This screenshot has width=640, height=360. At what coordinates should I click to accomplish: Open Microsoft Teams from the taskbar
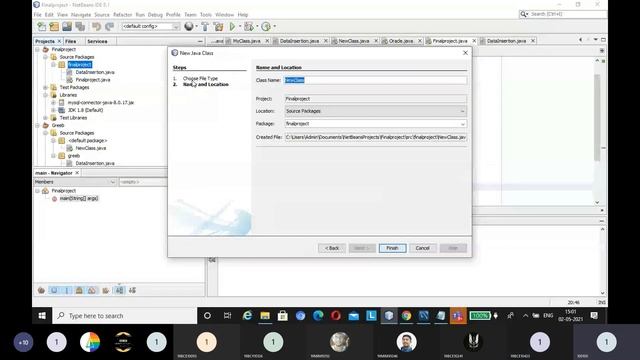coord(458,316)
